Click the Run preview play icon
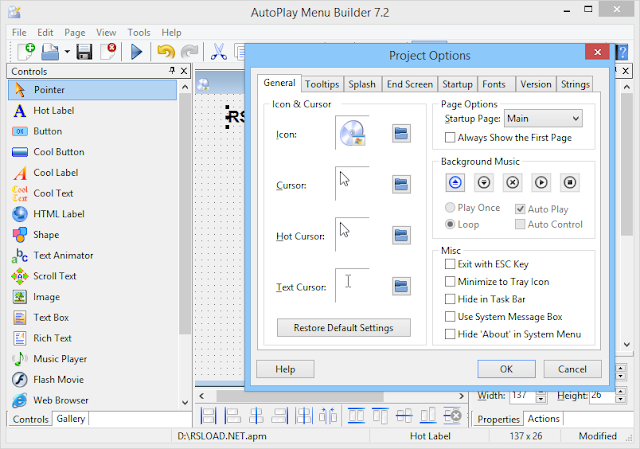640x449 pixels. tap(136, 52)
